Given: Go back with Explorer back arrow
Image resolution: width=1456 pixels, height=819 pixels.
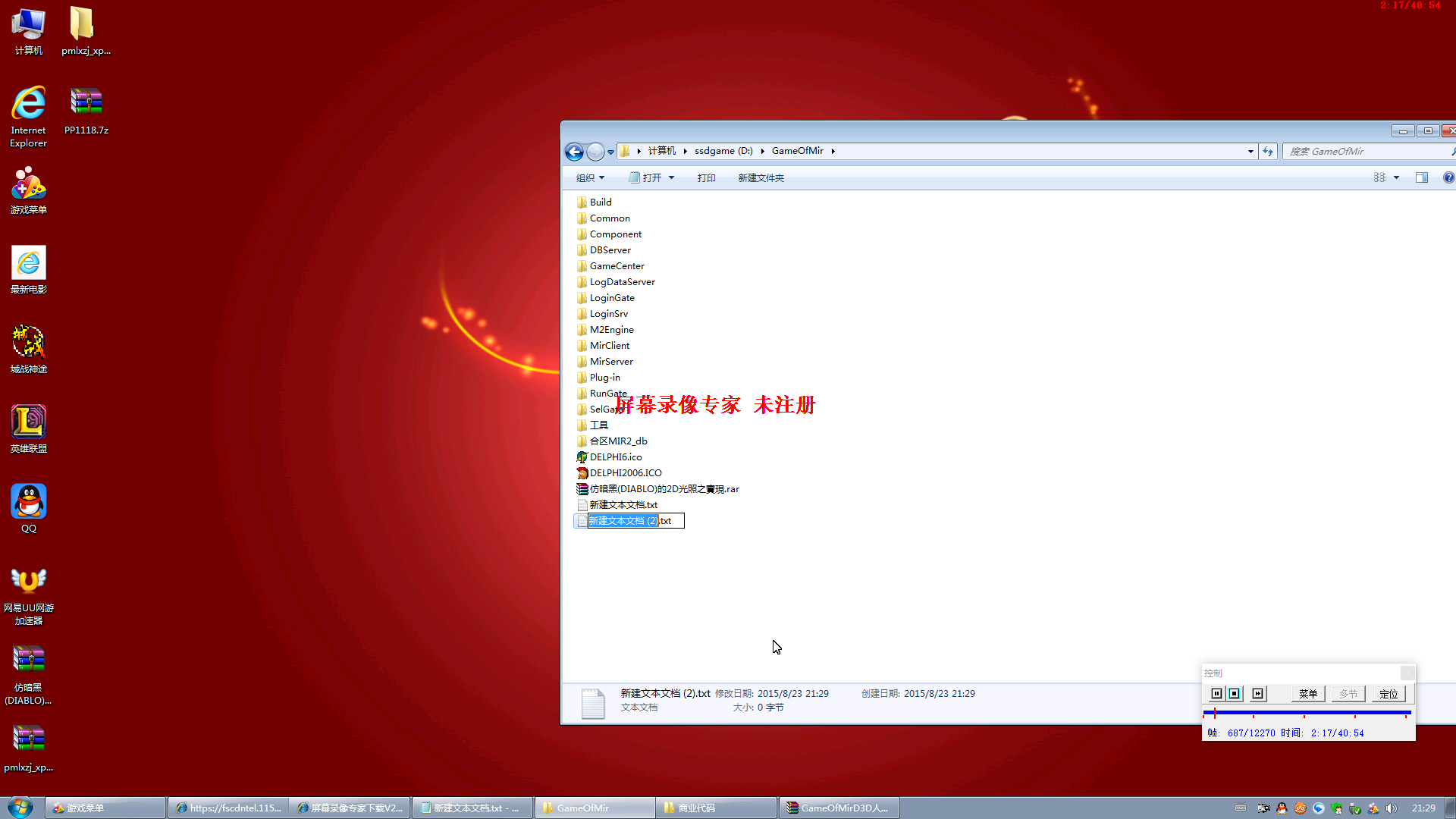Looking at the screenshot, I should click(x=574, y=152).
